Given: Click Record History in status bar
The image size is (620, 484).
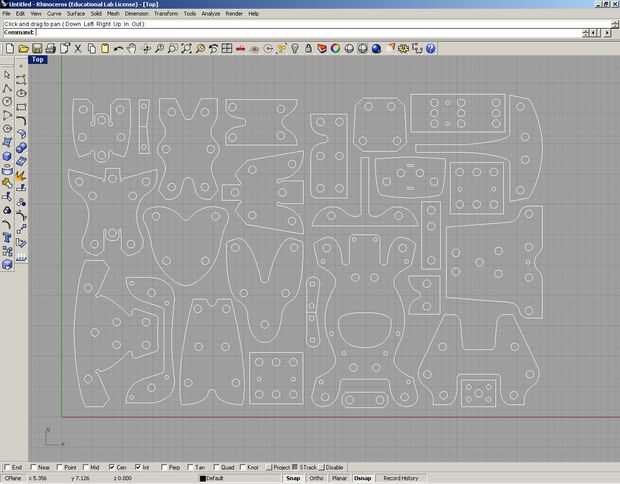Looking at the screenshot, I should 401,478.
